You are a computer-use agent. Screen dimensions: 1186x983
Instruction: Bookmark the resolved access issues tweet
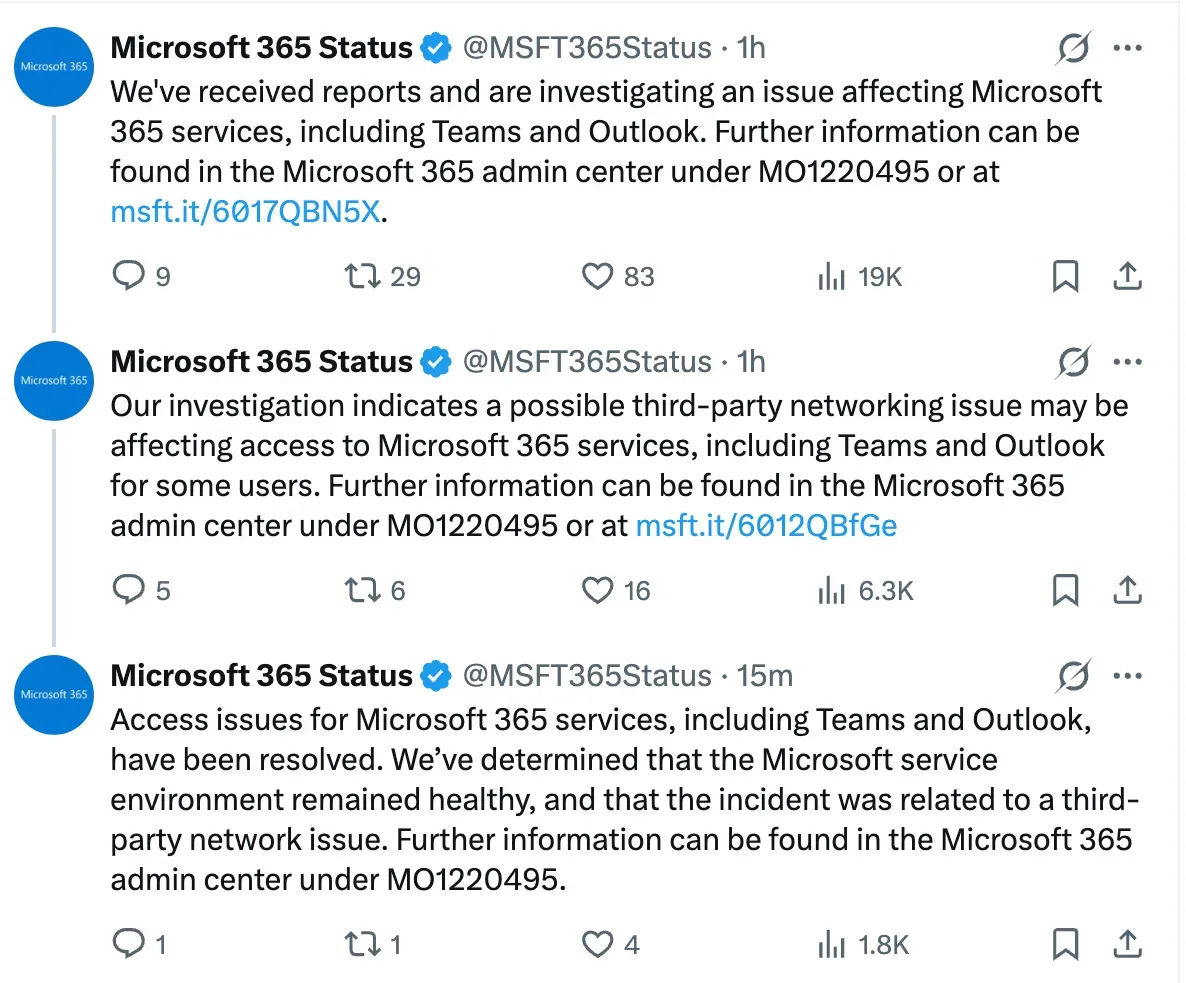1066,944
